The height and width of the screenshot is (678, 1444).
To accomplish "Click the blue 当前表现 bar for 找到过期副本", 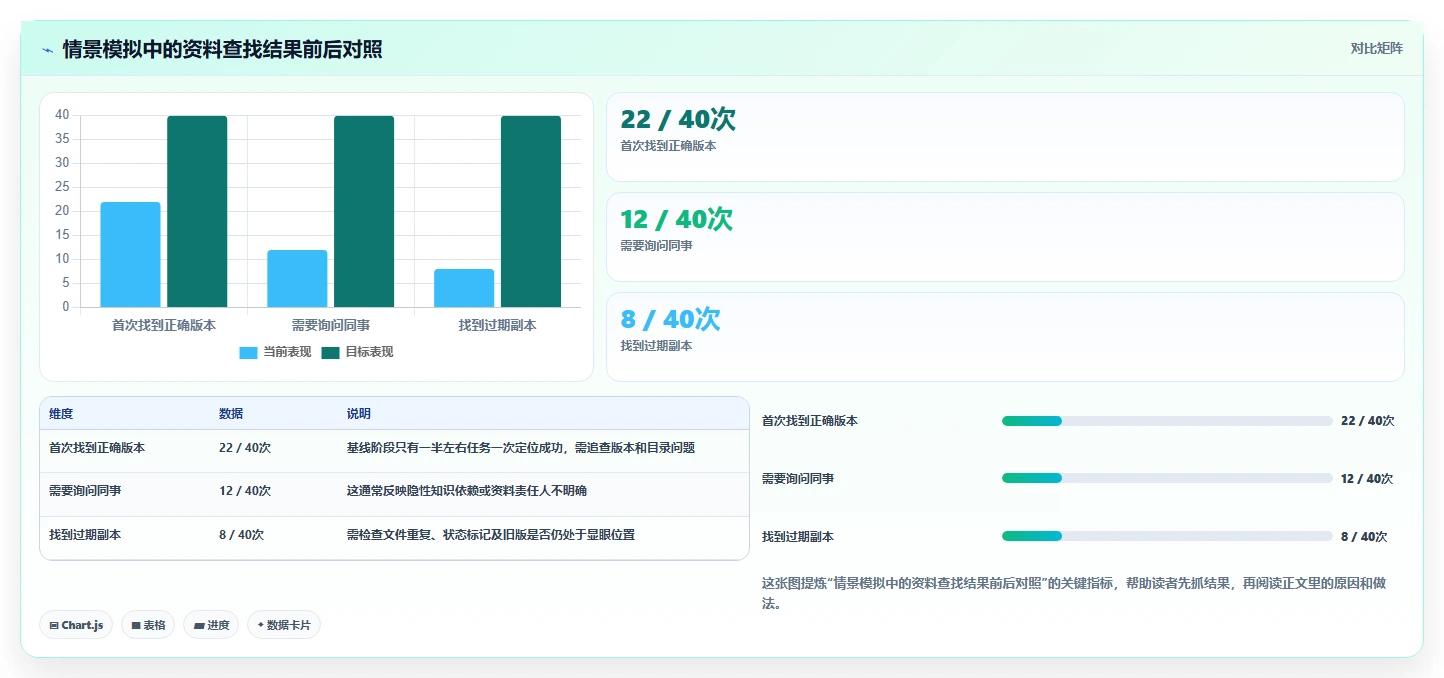I will (464, 288).
